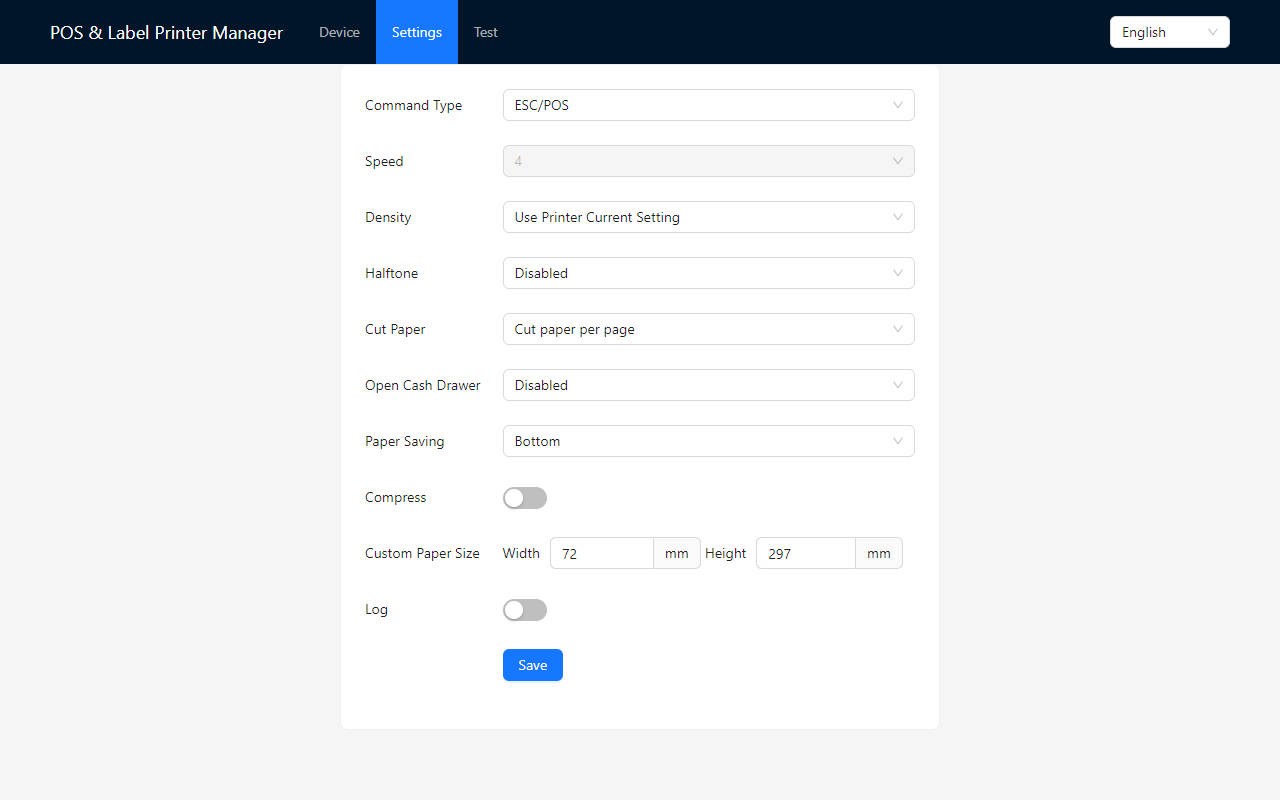Viewport: 1280px width, 800px height.
Task: Click the Paper Saving dropdown arrow
Action: tap(898, 441)
